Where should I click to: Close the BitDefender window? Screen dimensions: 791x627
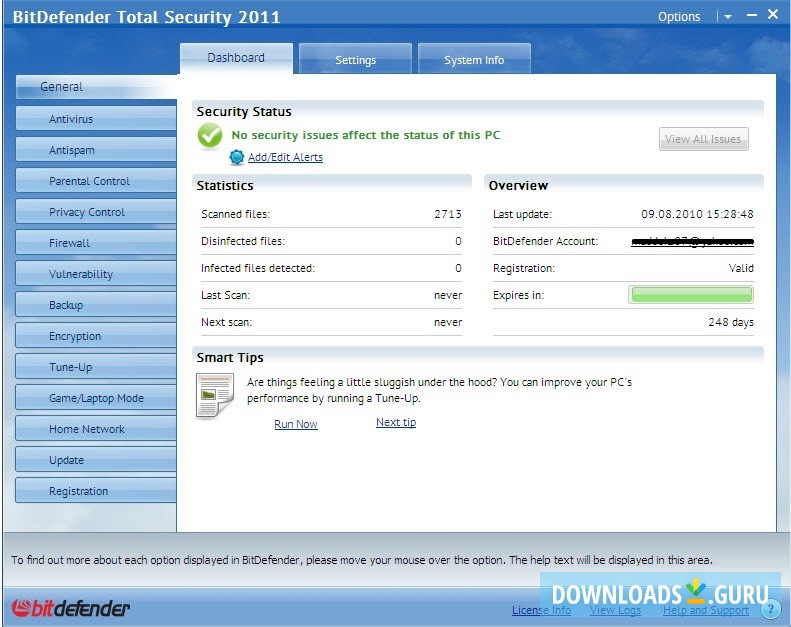pos(773,14)
